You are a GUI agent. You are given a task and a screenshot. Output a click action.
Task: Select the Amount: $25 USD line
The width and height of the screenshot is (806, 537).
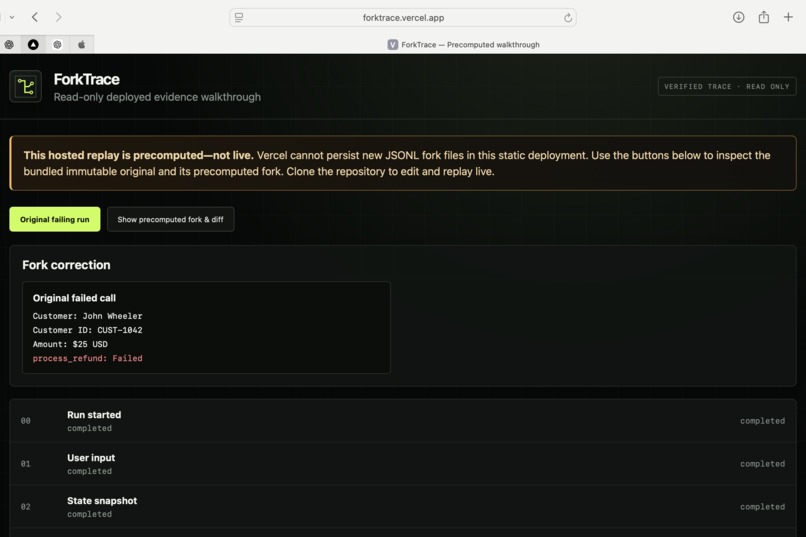tap(70, 344)
